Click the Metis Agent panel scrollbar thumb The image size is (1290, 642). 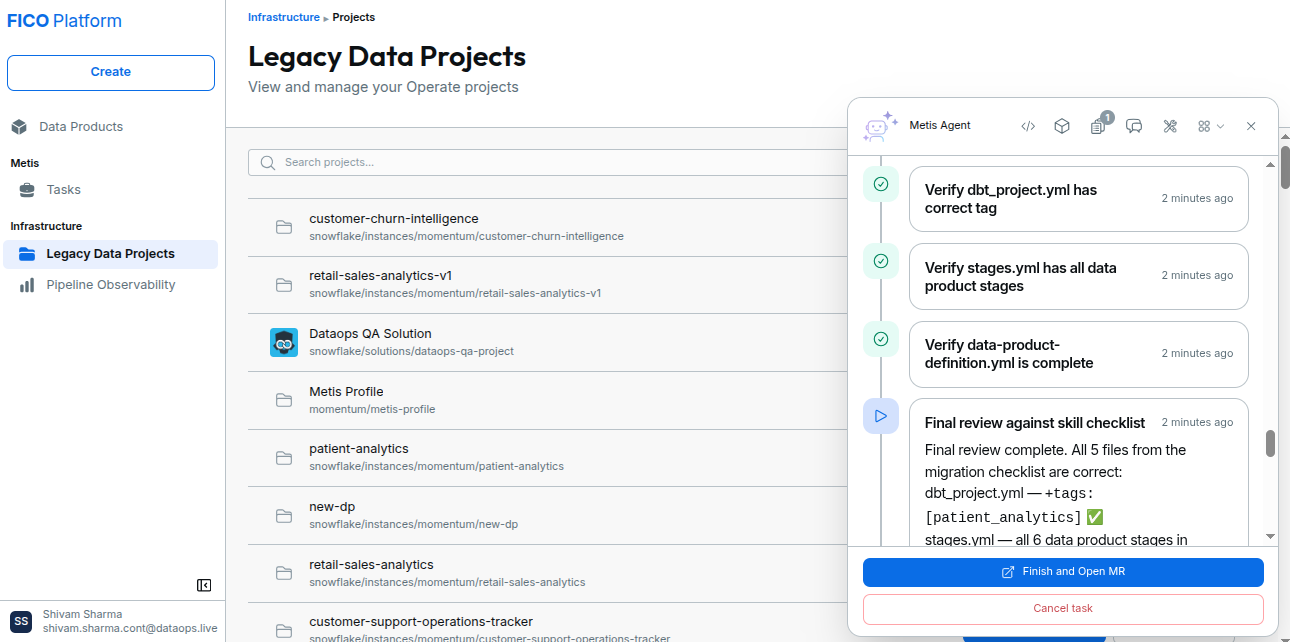pyautogui.click(x=1271, y=444)
